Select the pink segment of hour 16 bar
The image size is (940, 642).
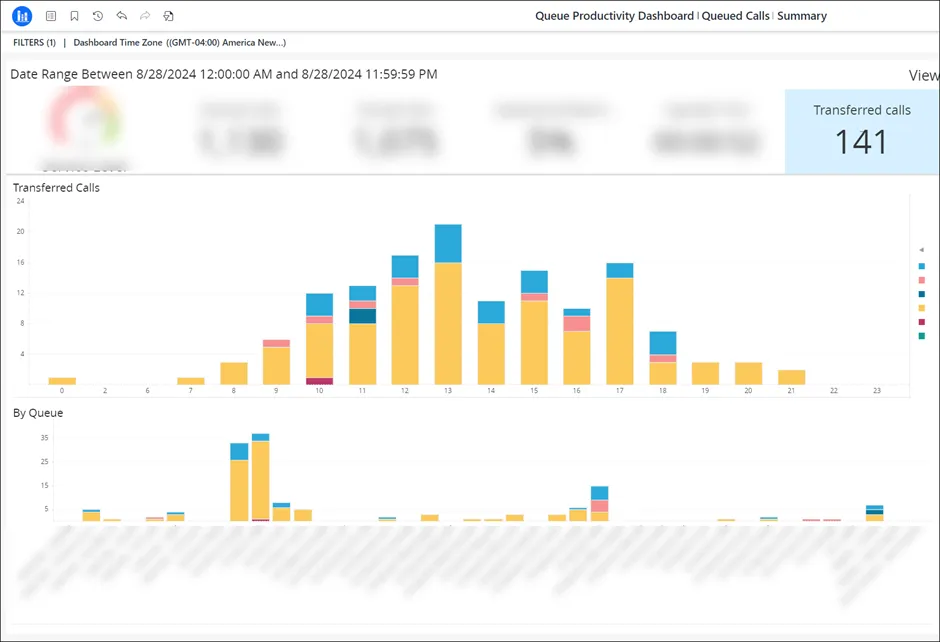[x=577, y=323]
